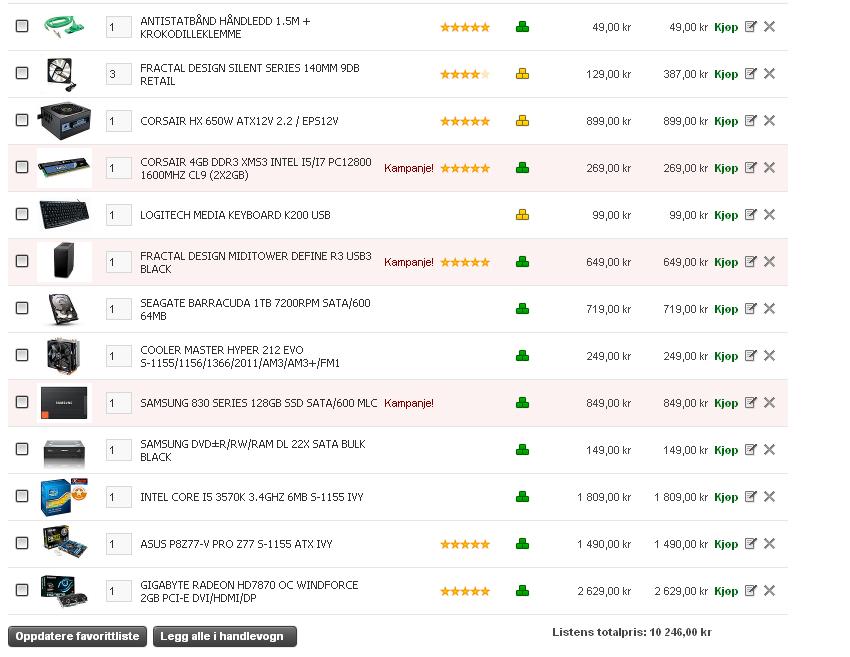
Task: Open product name Samsung 830 Series 128GB SSD
Action: tap(259, 403)
